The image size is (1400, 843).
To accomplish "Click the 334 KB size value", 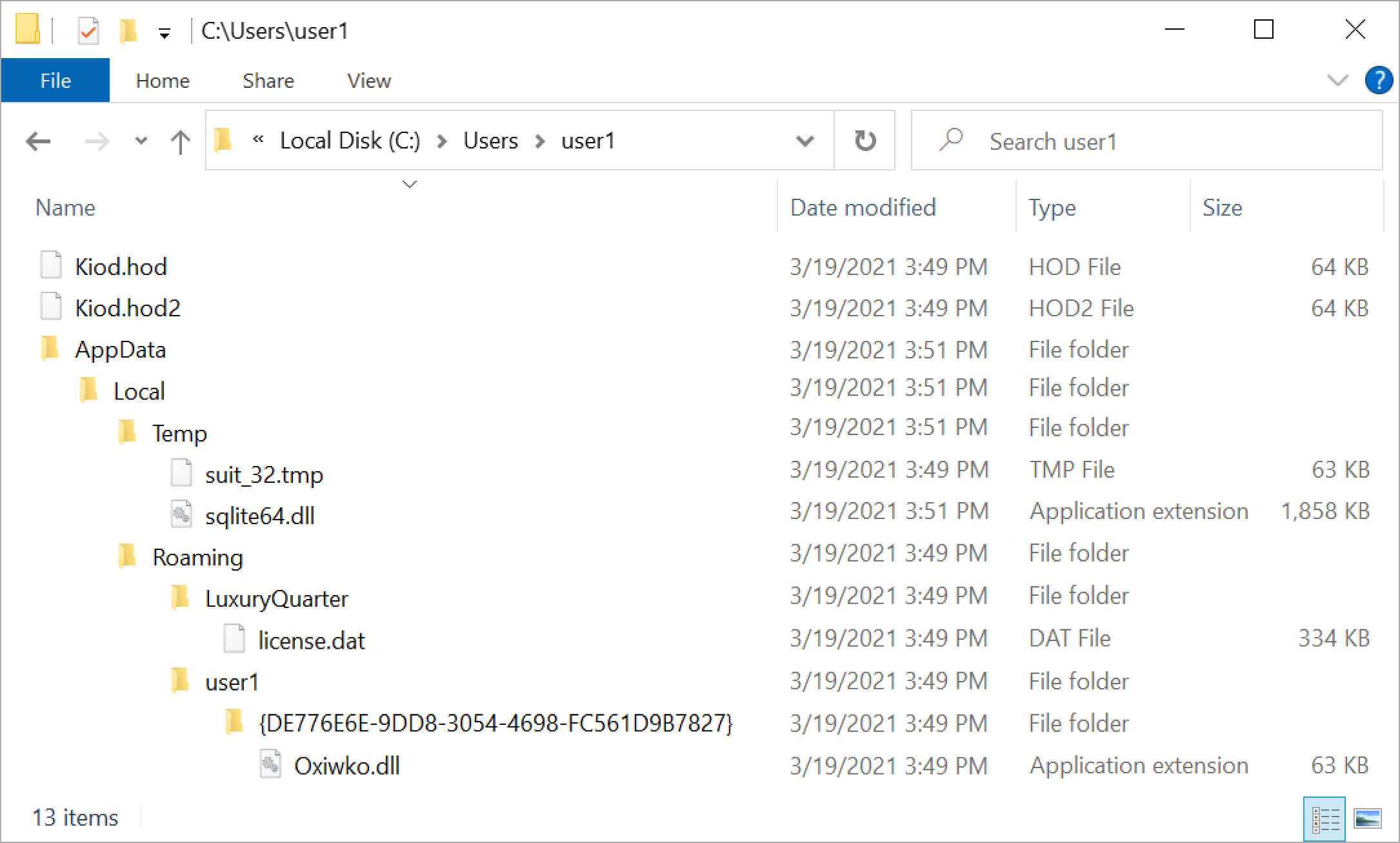I will pos(1334,638).
